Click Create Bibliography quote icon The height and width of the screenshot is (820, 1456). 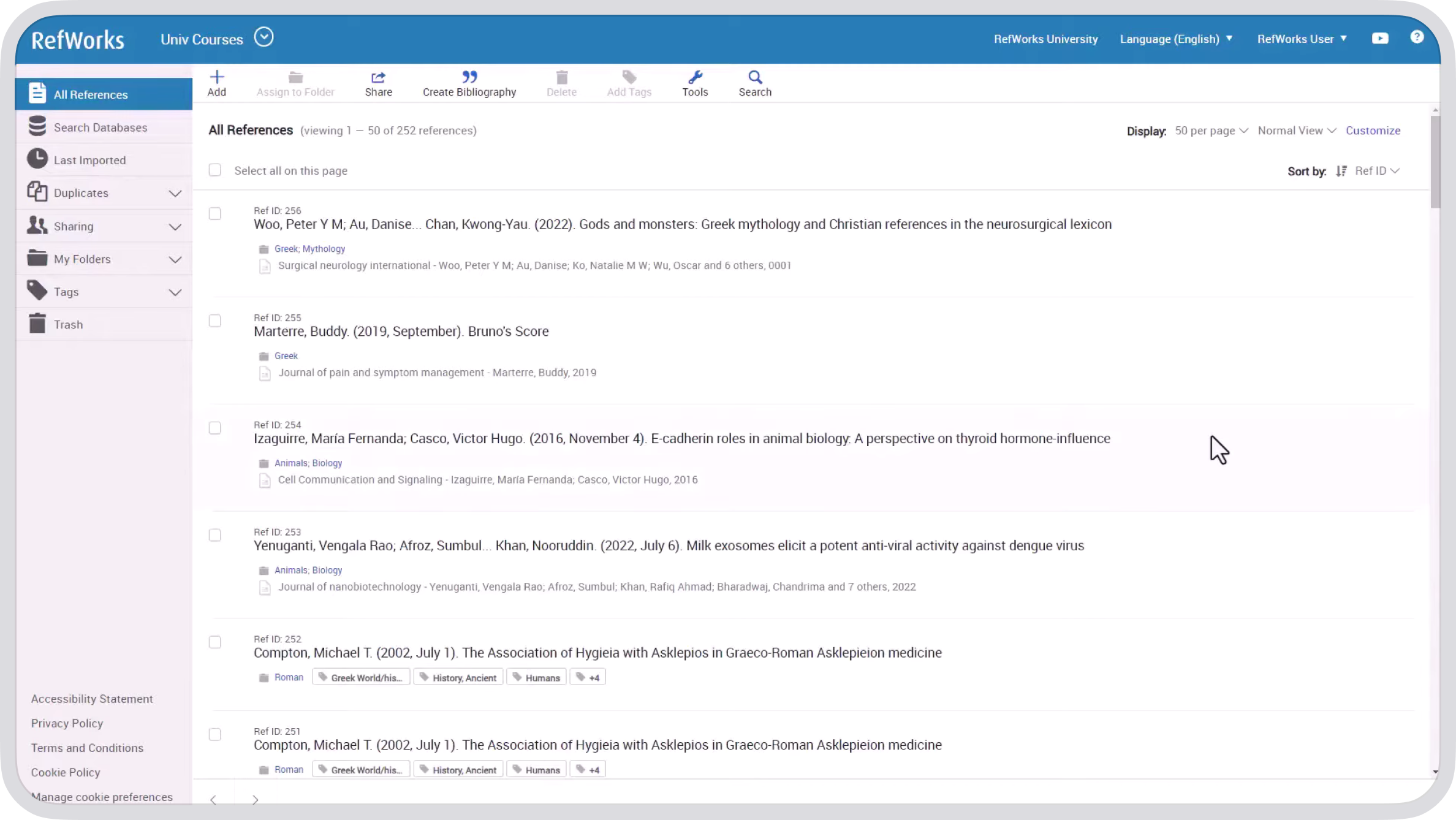pos(469,77)
